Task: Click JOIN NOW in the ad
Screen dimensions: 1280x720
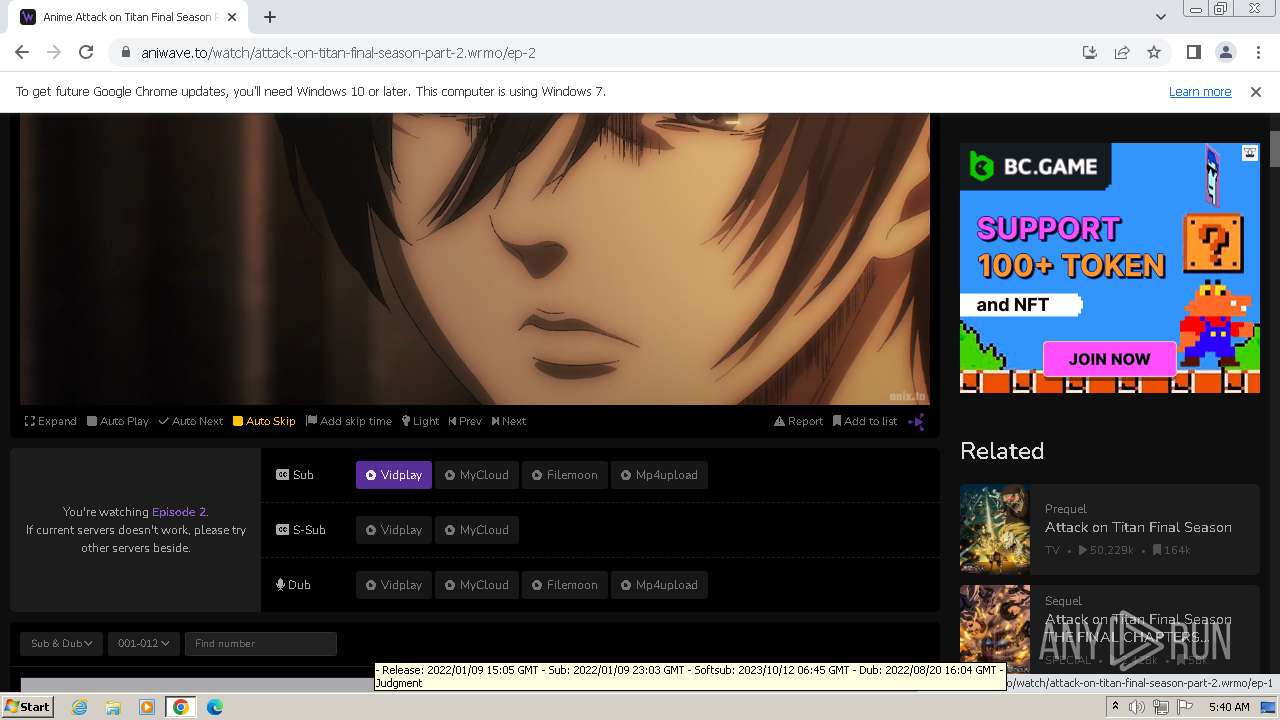Action: pyautogui.click(x=1109, y=359)
